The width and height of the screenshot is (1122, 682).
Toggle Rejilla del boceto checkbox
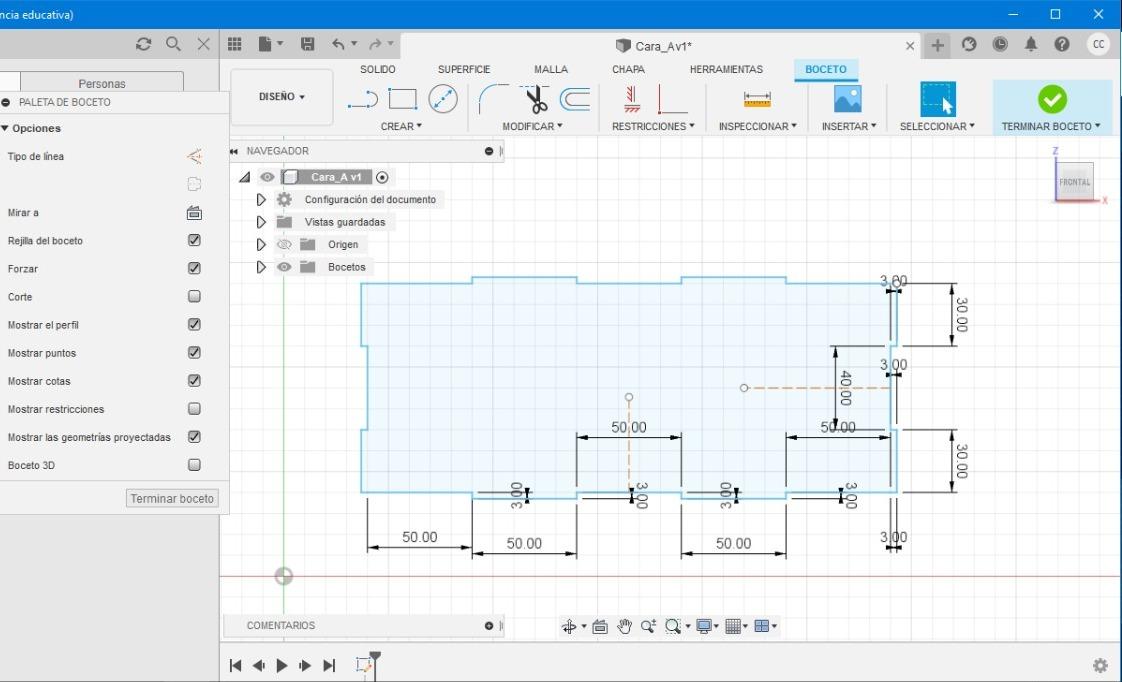(x=194, y=240)
